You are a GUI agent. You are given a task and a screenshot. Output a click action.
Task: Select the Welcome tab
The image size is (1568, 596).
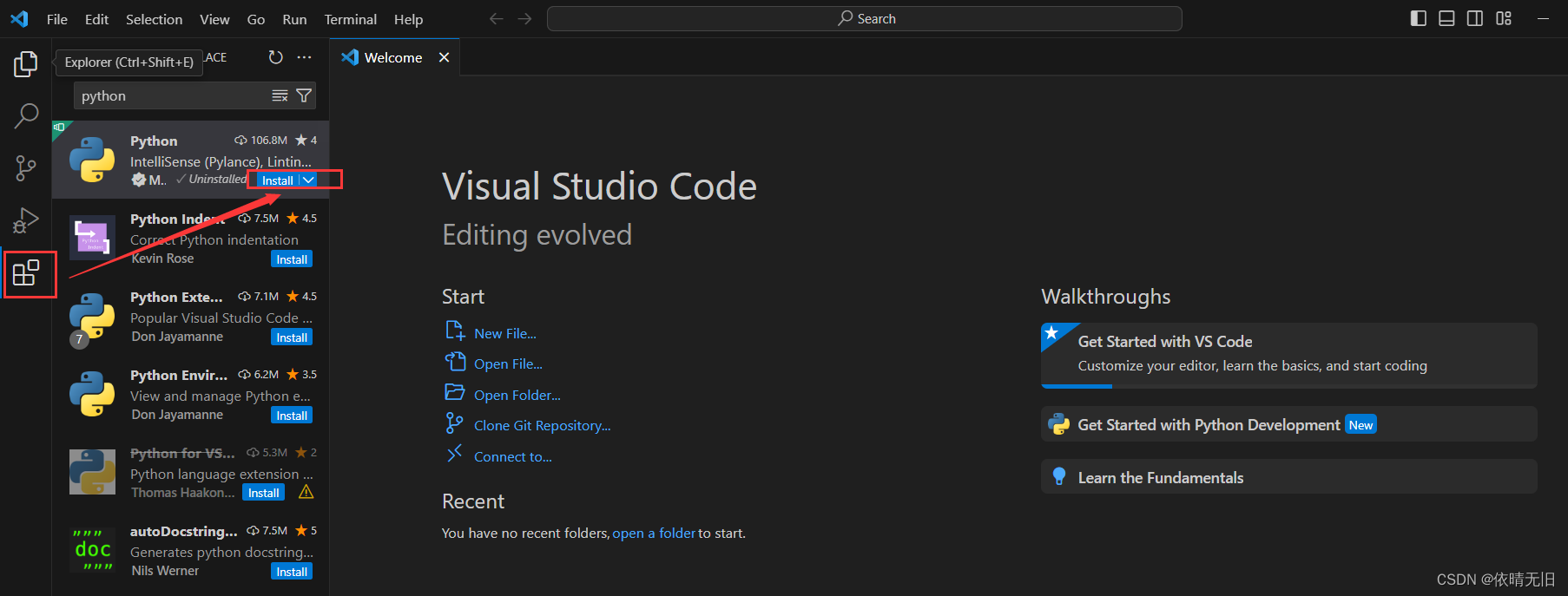(394, 57)
